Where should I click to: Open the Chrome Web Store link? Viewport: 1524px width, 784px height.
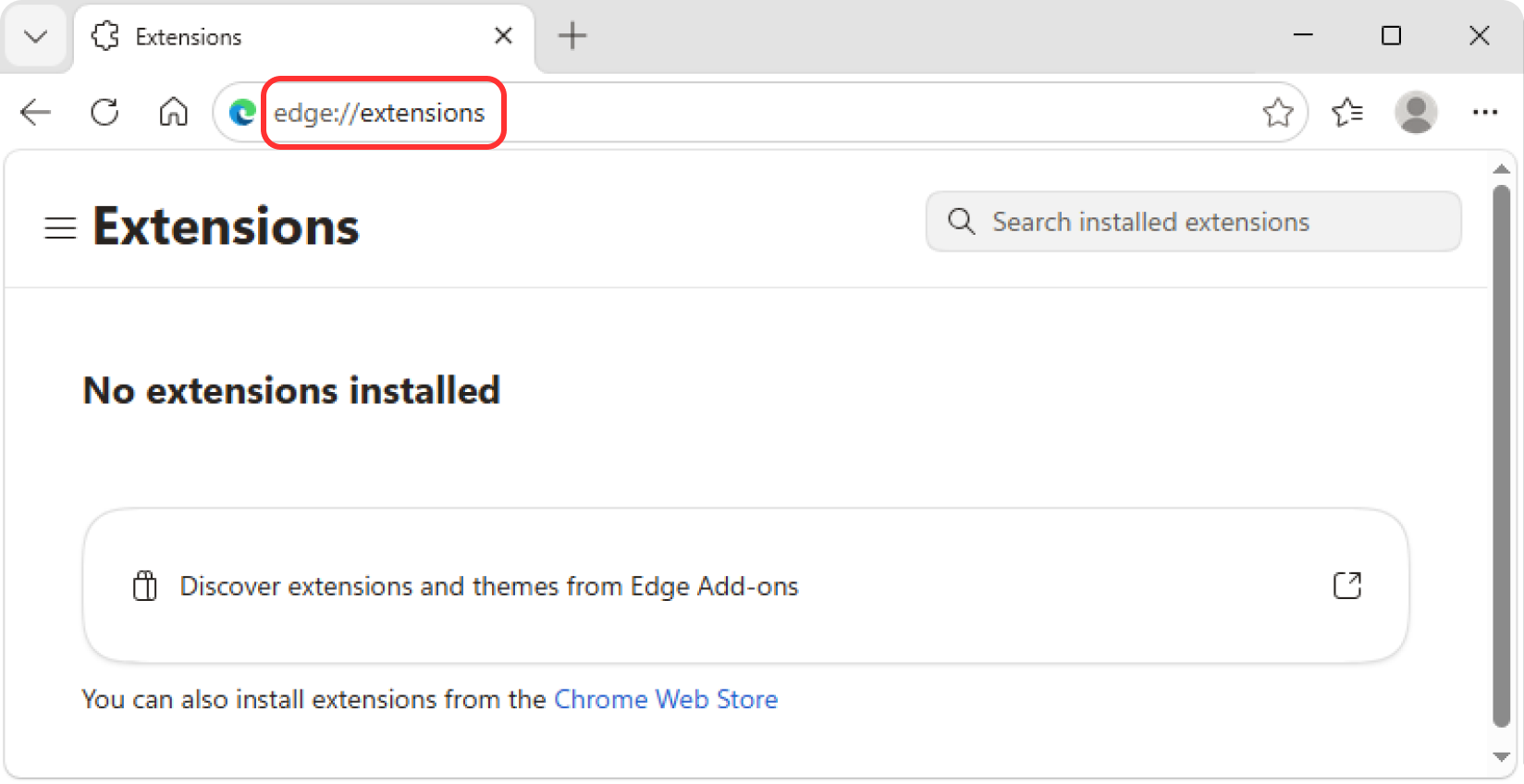click(666, 699)
